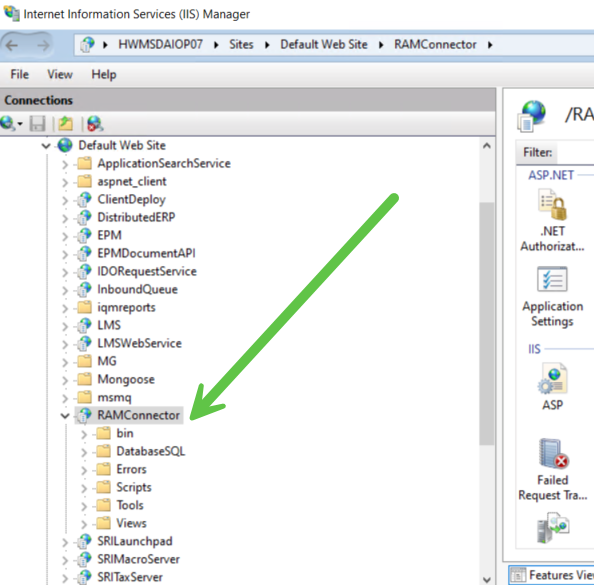Select the MG folder
Viewport: 594px width, 585px height.
tap(107, 361)
